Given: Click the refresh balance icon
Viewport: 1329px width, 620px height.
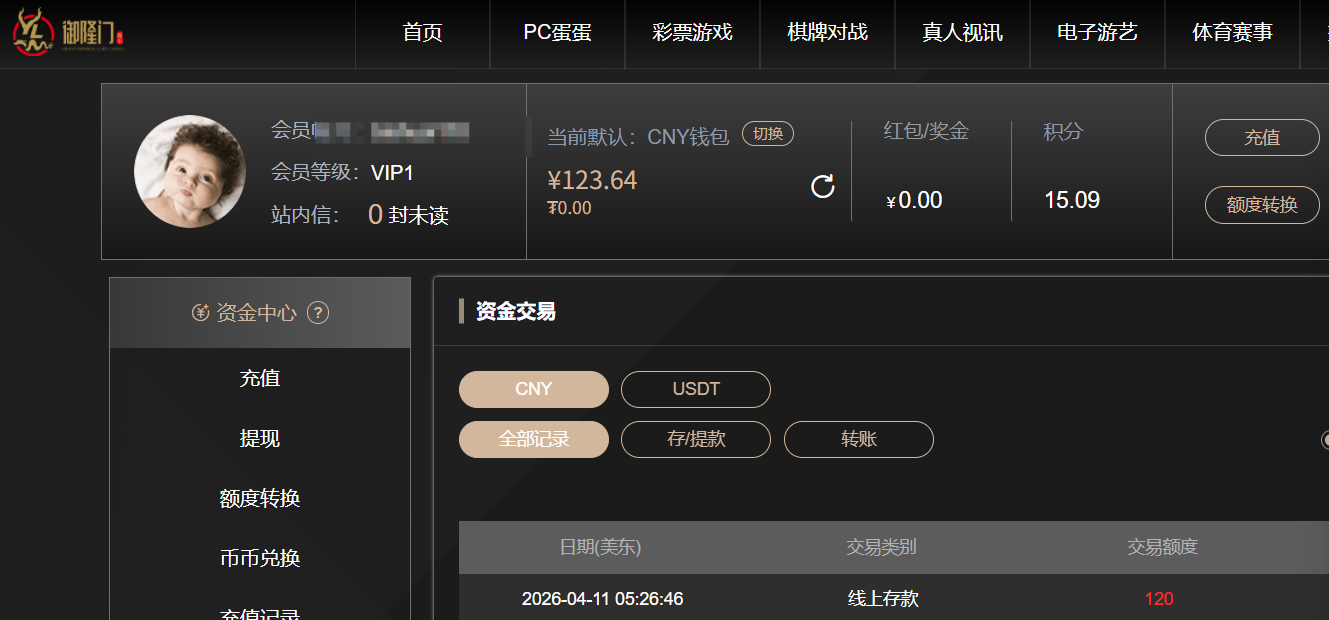Looking at the screenshot, I should pos(822,187).
